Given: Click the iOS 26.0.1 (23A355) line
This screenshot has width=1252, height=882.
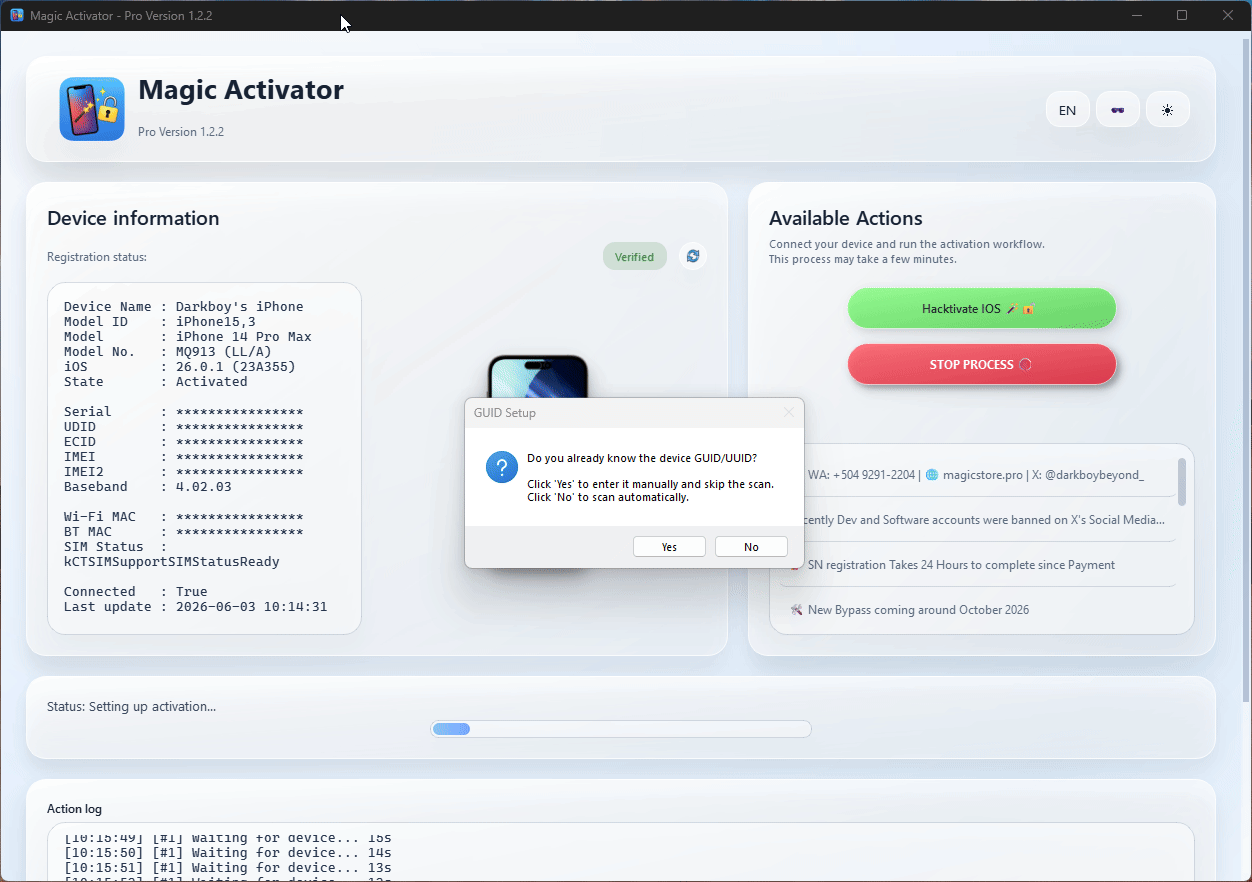Looking at the screenshot, I should coord(180,367).
